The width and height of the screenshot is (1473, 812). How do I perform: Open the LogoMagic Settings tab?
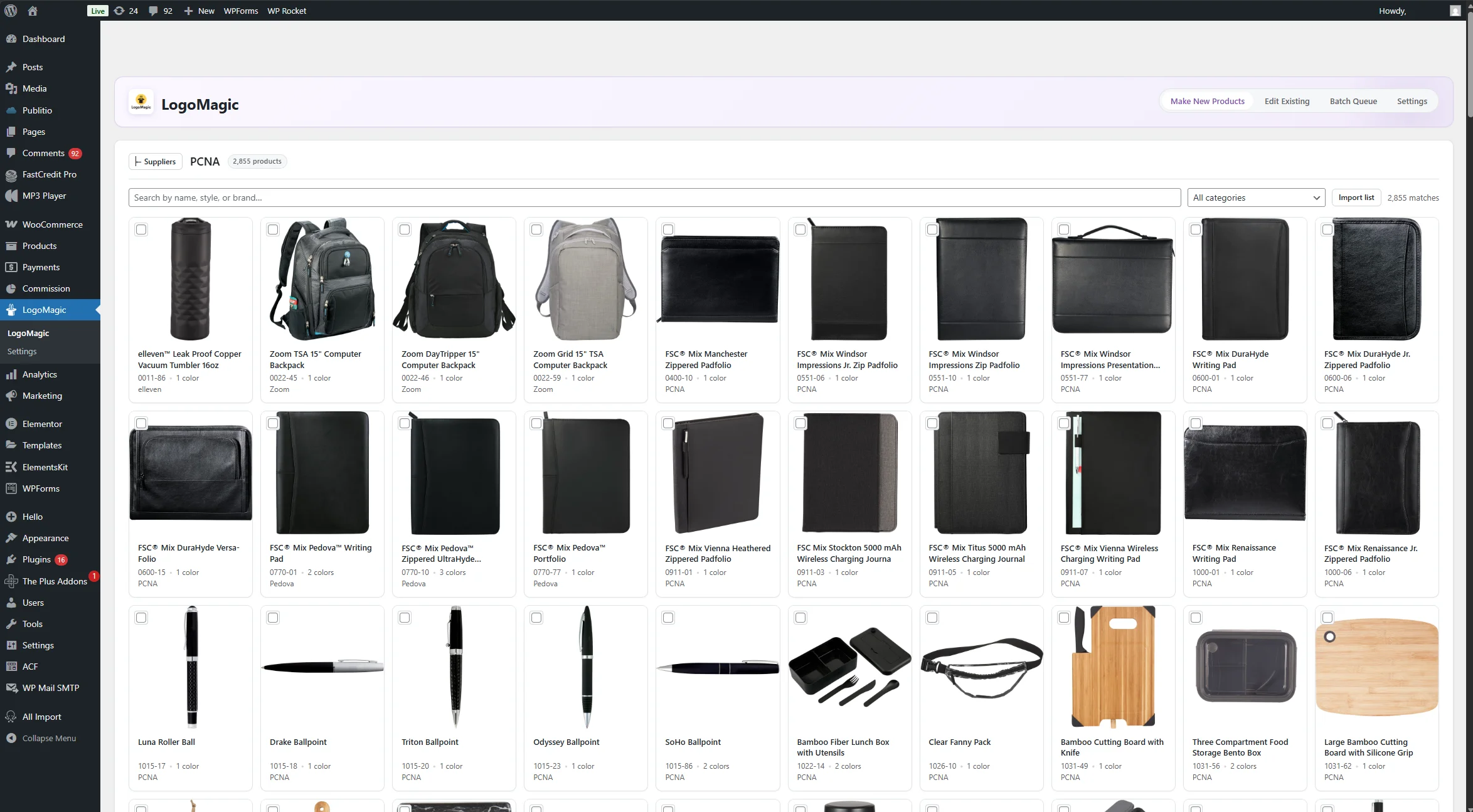point(1412,101)
